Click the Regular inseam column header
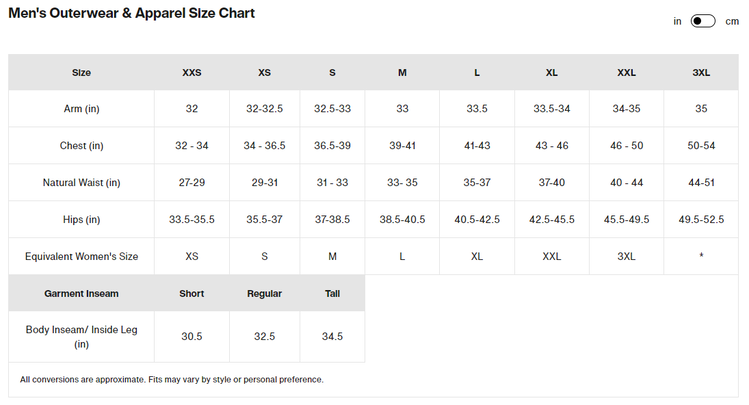 tap(264, 293)
